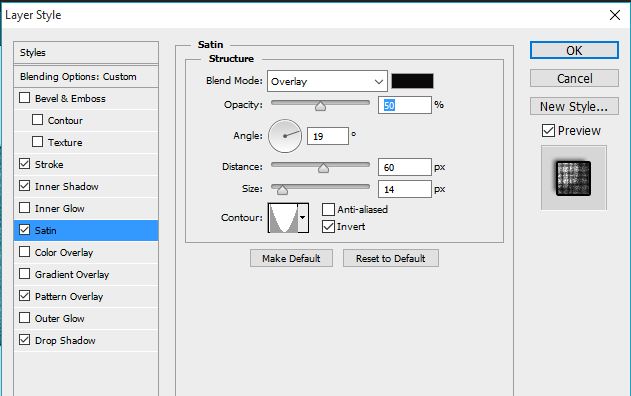This screenshot has width=631, height=396.
Task: Open the Contour picker dropdown arrow
Action: (x=303, y=218)
